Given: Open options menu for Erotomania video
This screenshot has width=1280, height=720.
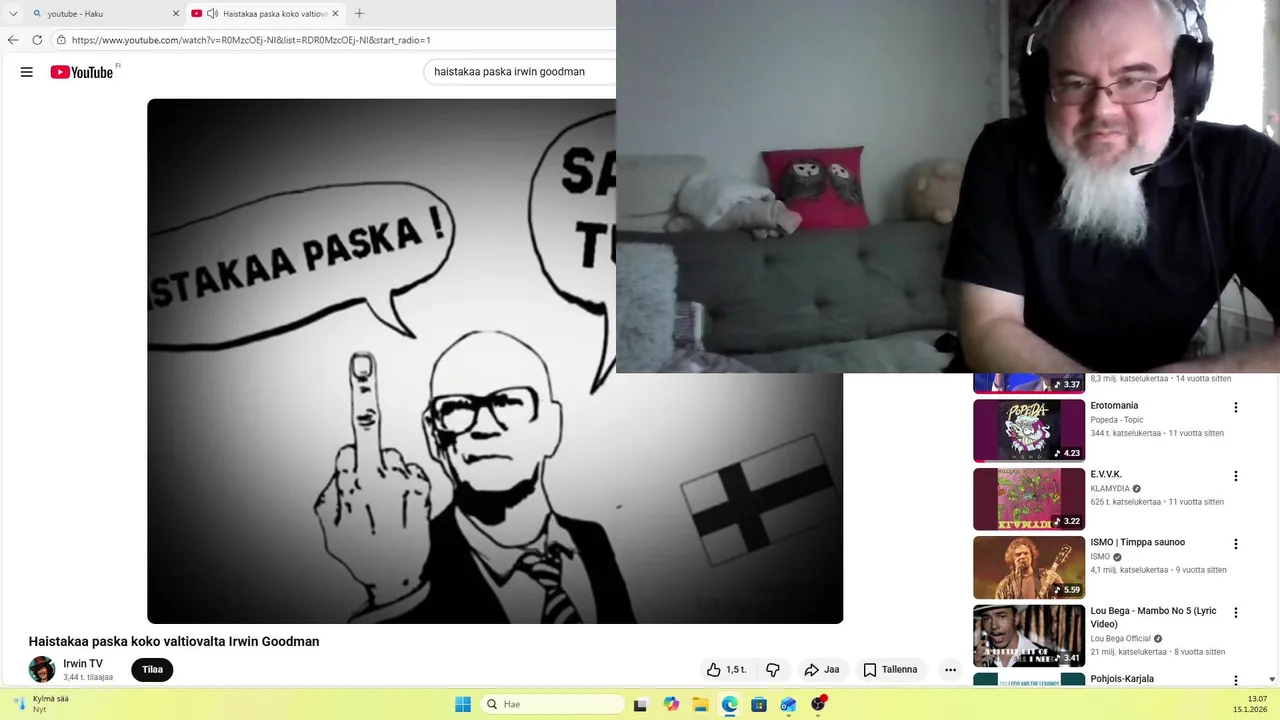Looking at the screenshot, I should point(1236,407).
